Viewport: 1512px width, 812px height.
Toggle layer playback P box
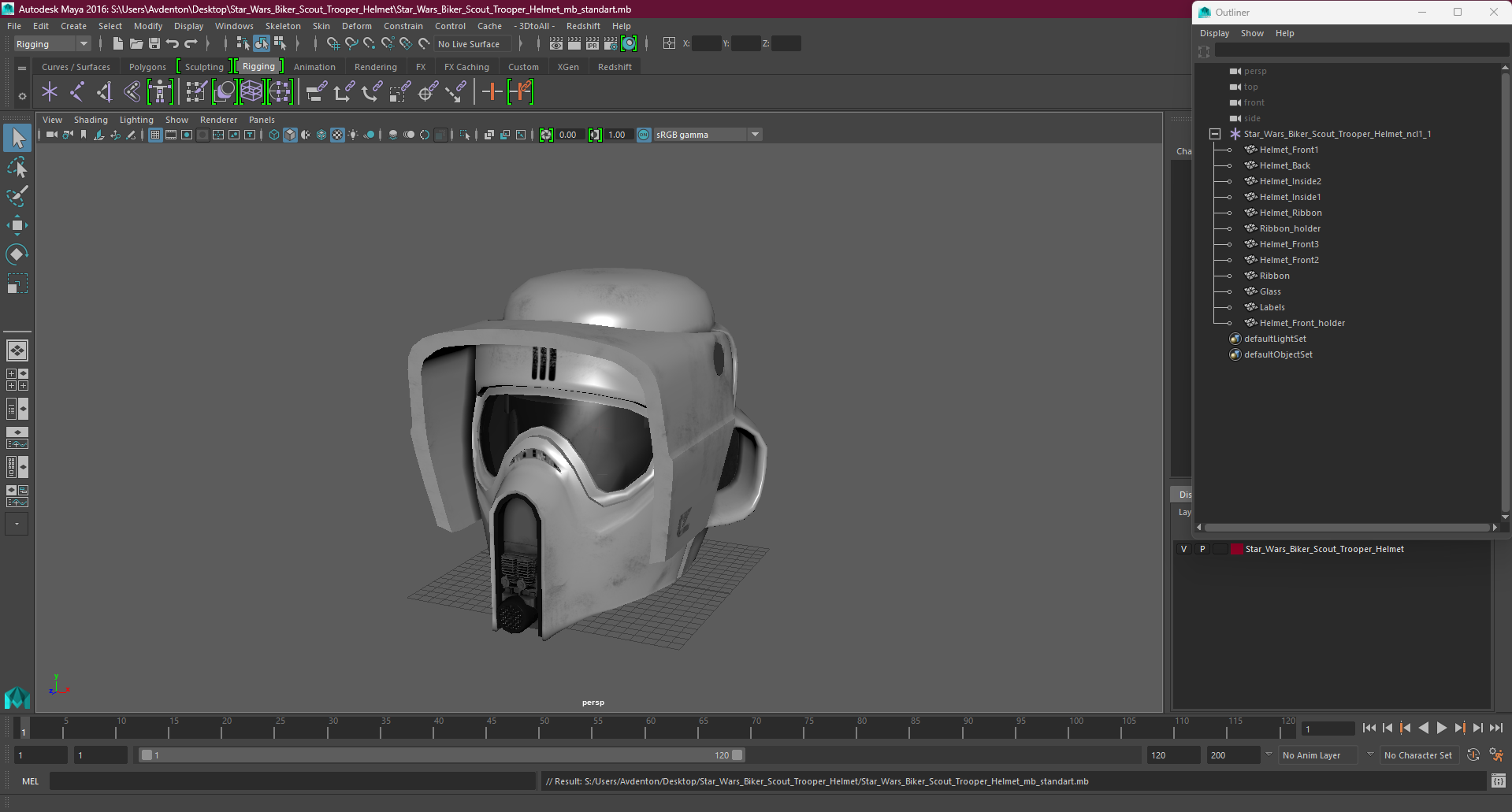click(1202, 549)
